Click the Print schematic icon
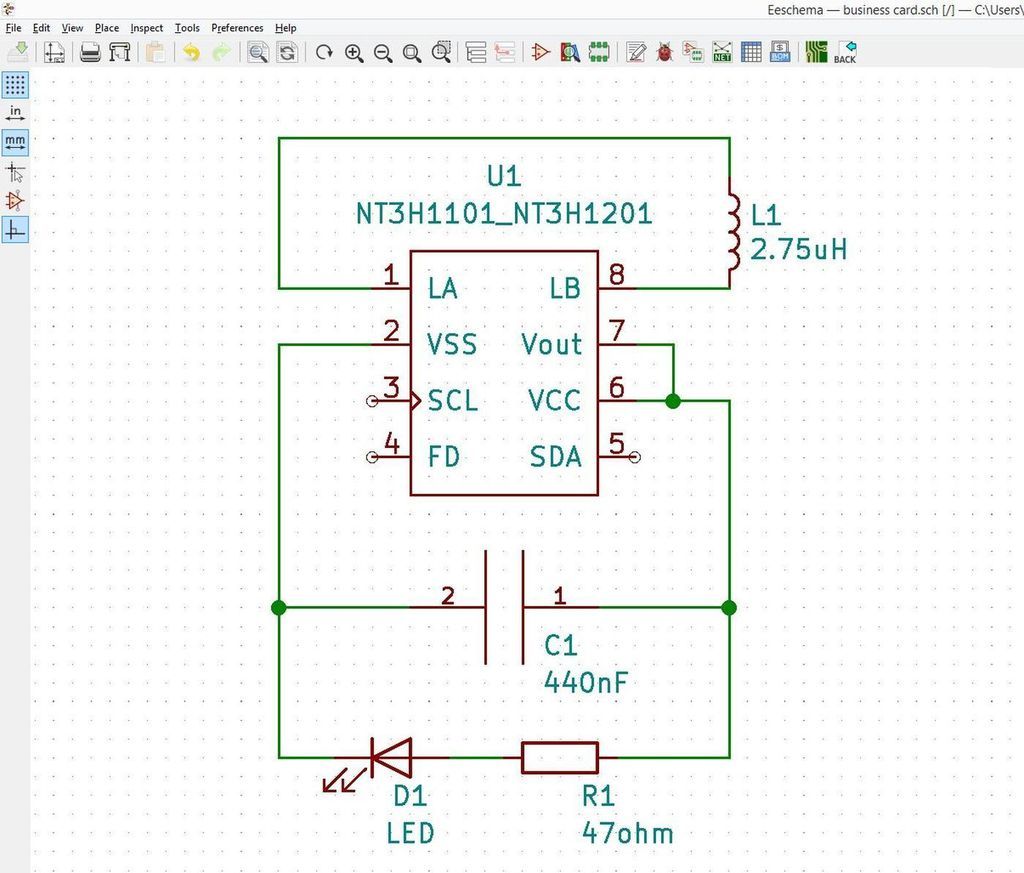This screenshot has width=1024, height=873. coord(90,52)
